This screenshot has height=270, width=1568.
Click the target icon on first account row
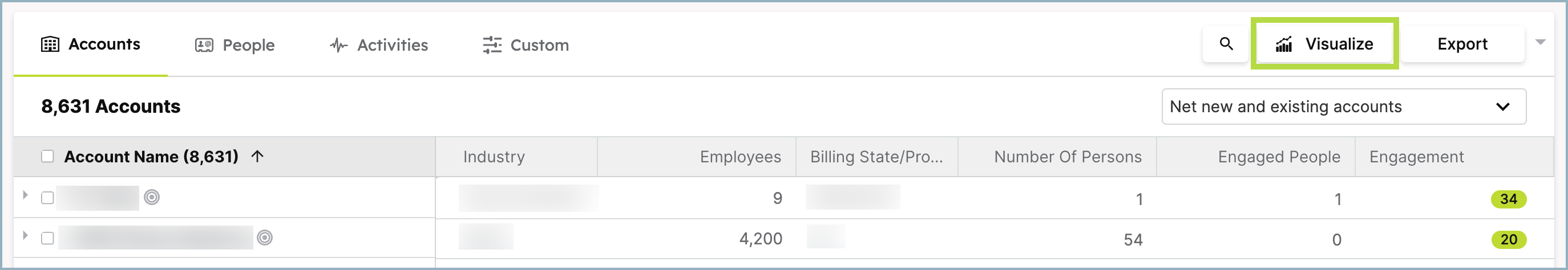point(152,197)
